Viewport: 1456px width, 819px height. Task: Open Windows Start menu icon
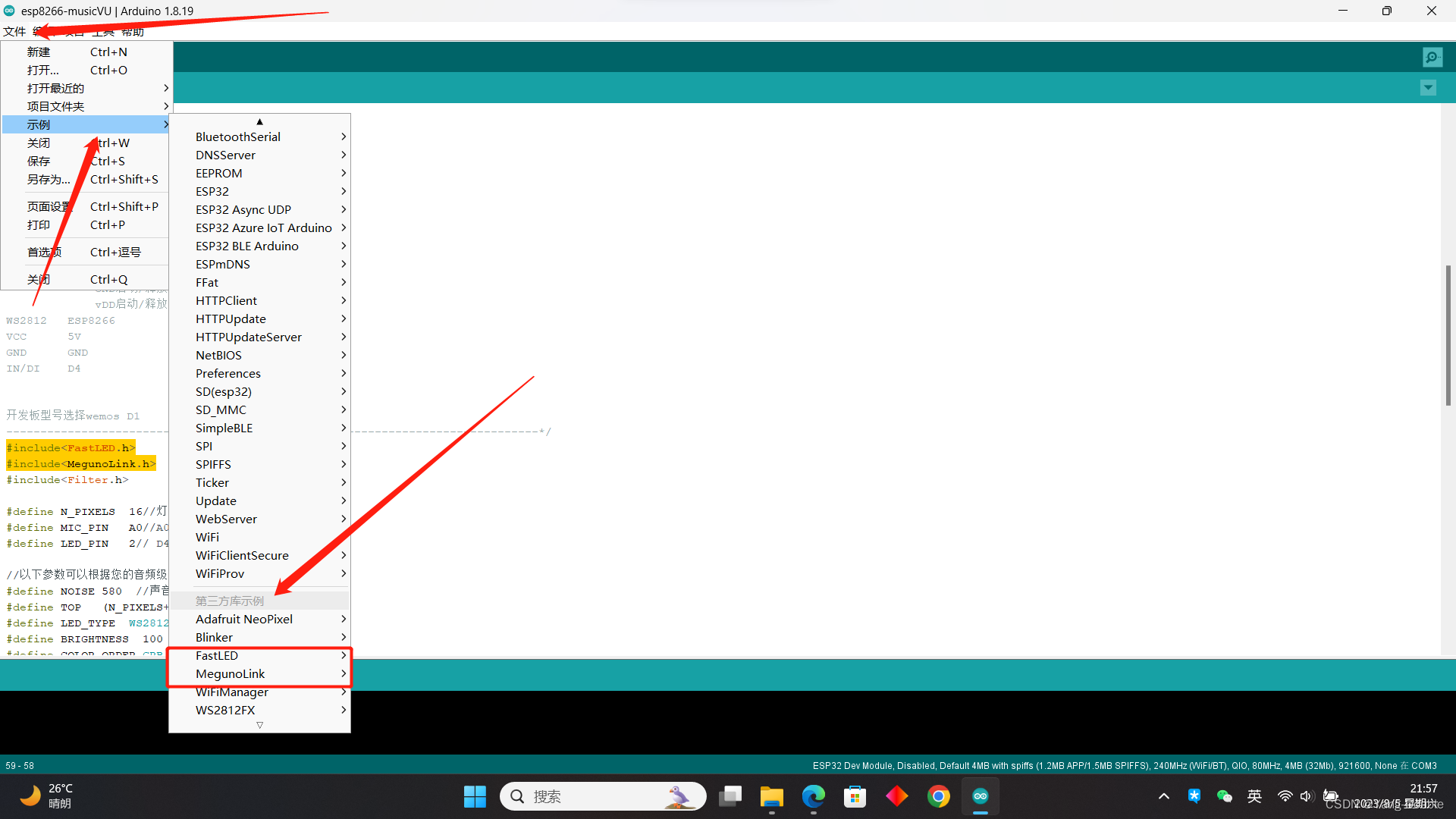(x=475, y=796)
